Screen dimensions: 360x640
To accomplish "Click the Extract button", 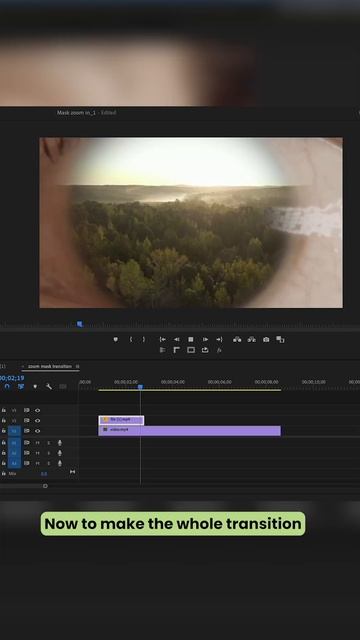I will tap(252, 339).
